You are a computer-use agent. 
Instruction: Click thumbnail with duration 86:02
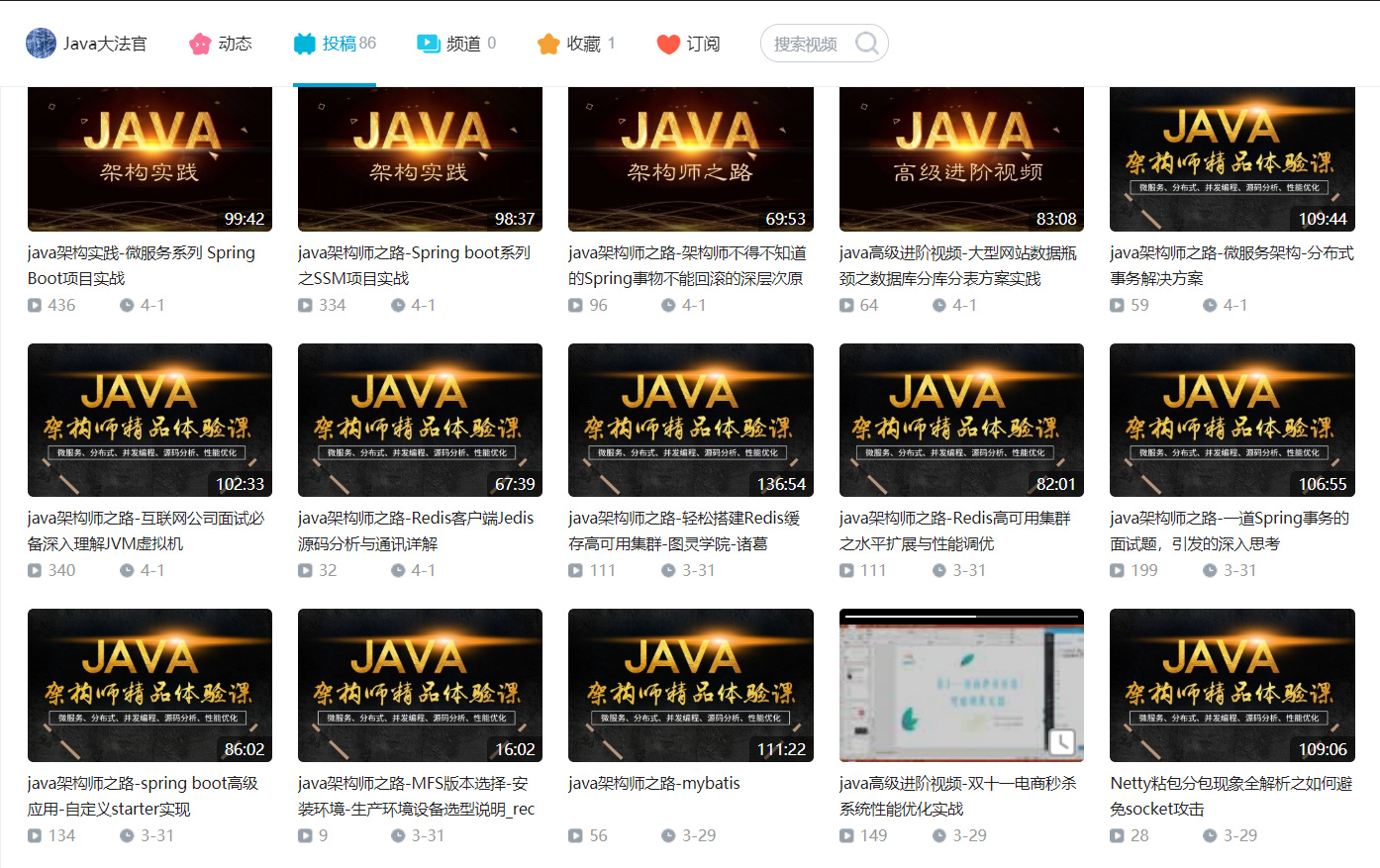[149, 685]
